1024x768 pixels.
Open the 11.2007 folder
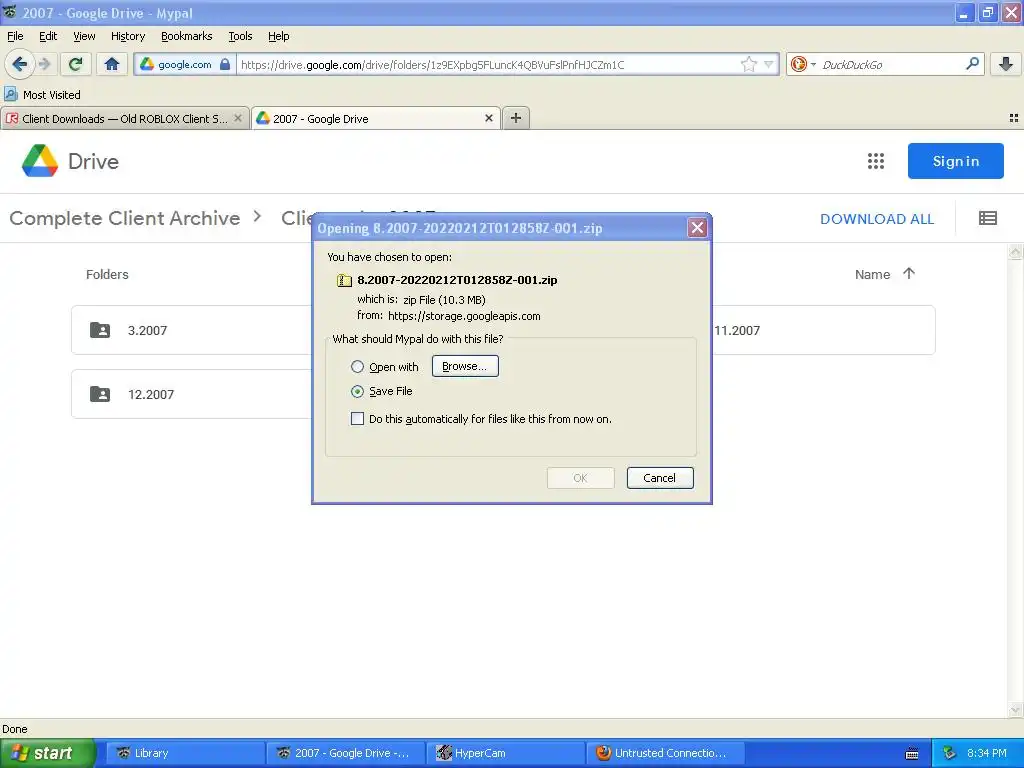pos(823,330)
